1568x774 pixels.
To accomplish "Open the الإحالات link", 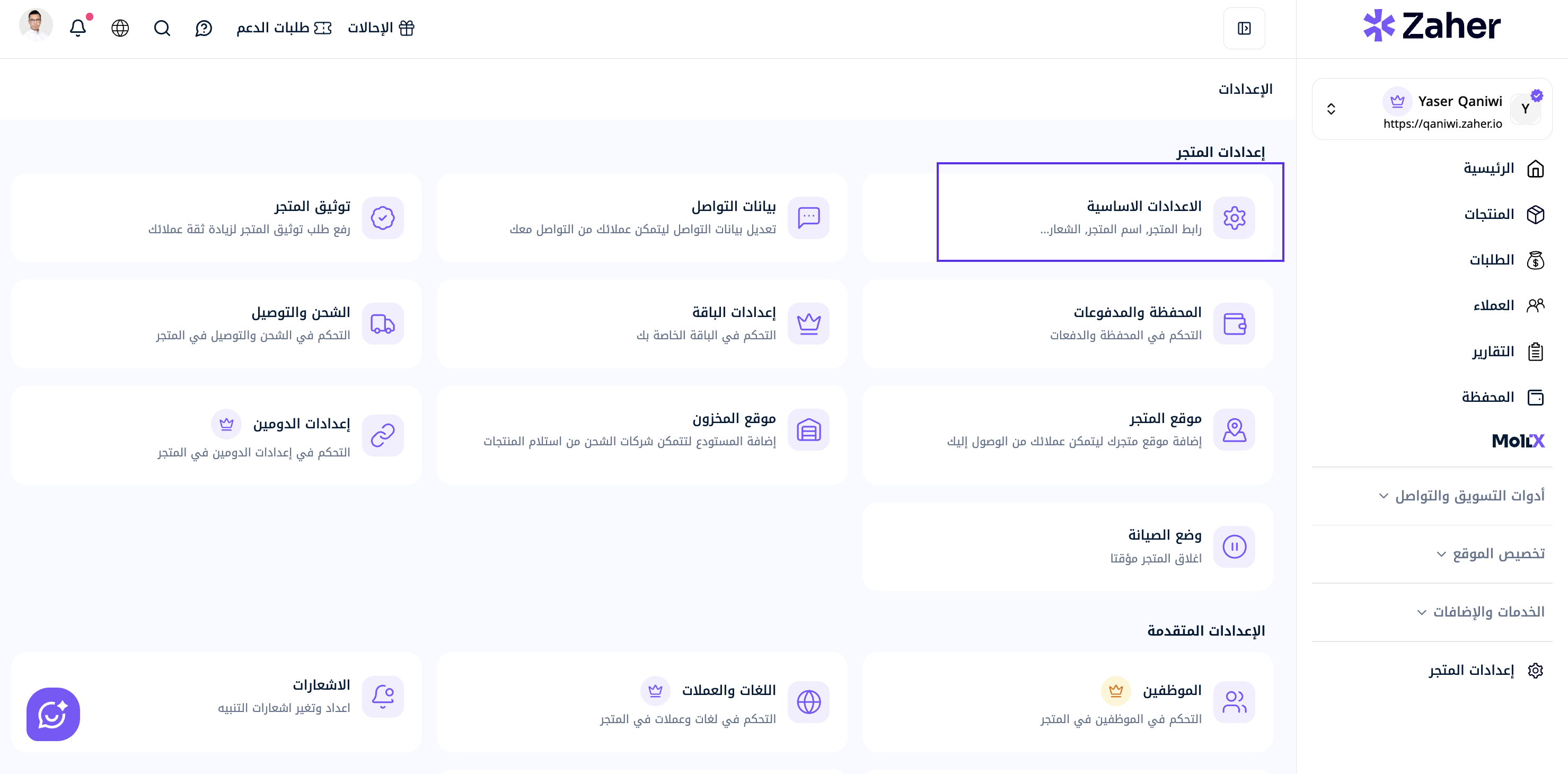I will click(381, 28).
